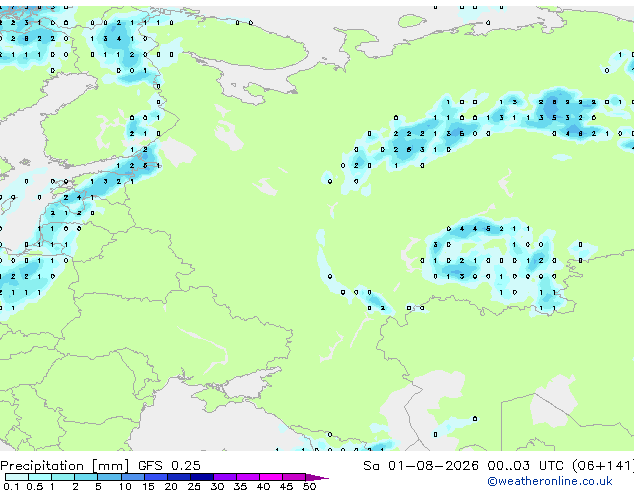This screenshot has width=634, height=490.
Task: Click the legend value label "0.1"
Action: [11, 486]
